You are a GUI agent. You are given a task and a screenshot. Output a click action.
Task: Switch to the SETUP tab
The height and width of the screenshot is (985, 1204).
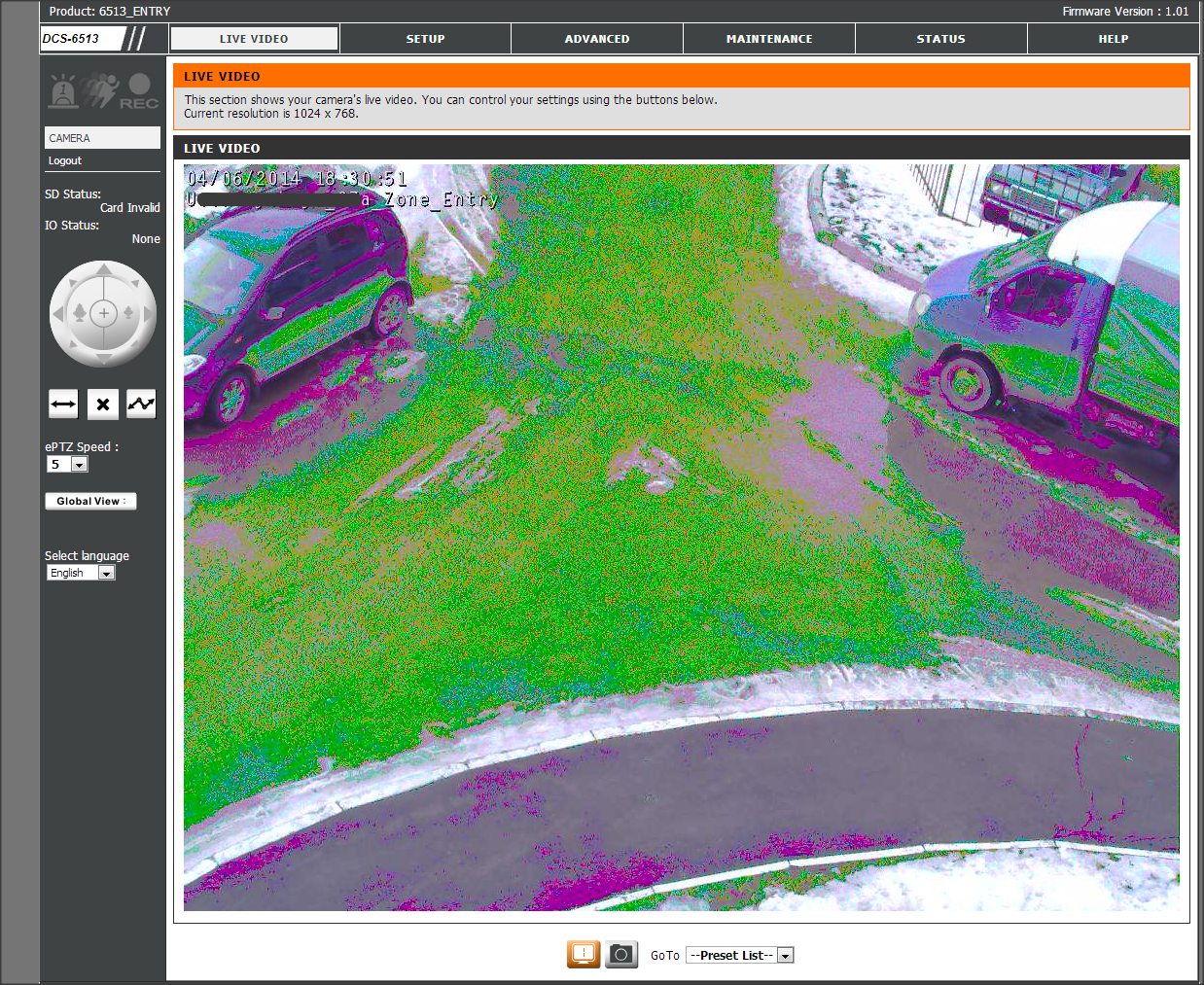[x=425, y=39]
